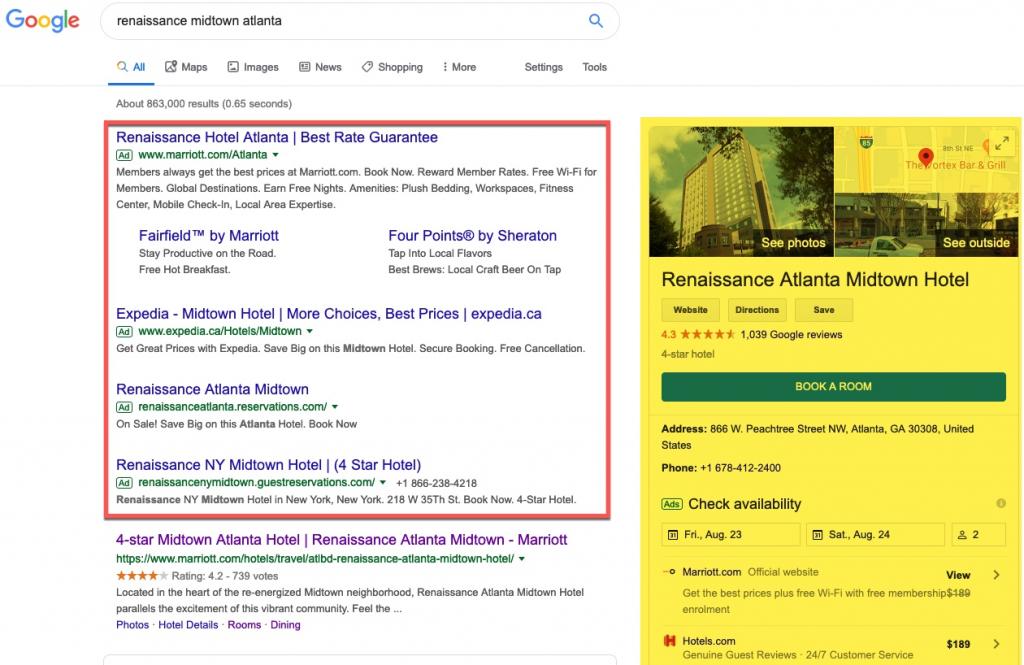
Task: Open the Fairfield by Marriott sitelink
Action: tap(208, 236)
